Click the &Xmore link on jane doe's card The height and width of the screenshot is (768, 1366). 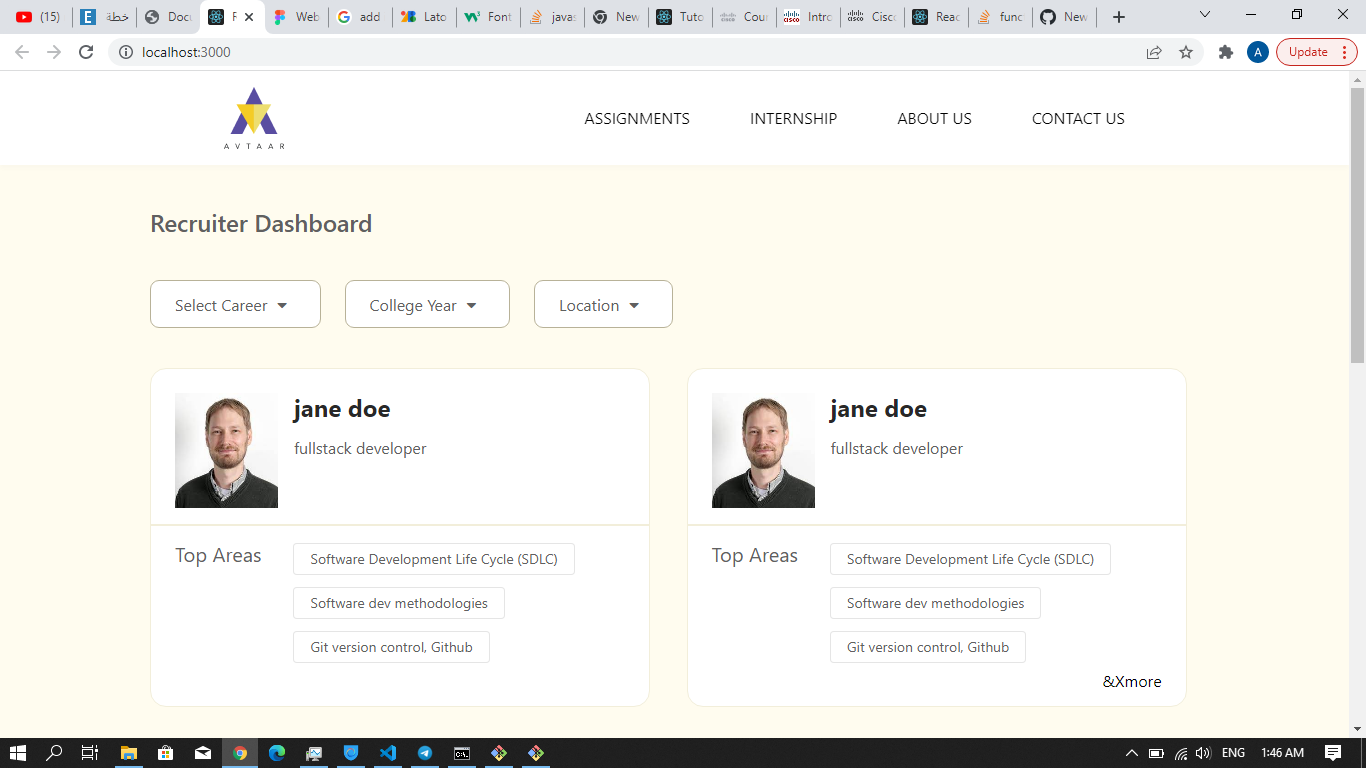[1132, 681]
